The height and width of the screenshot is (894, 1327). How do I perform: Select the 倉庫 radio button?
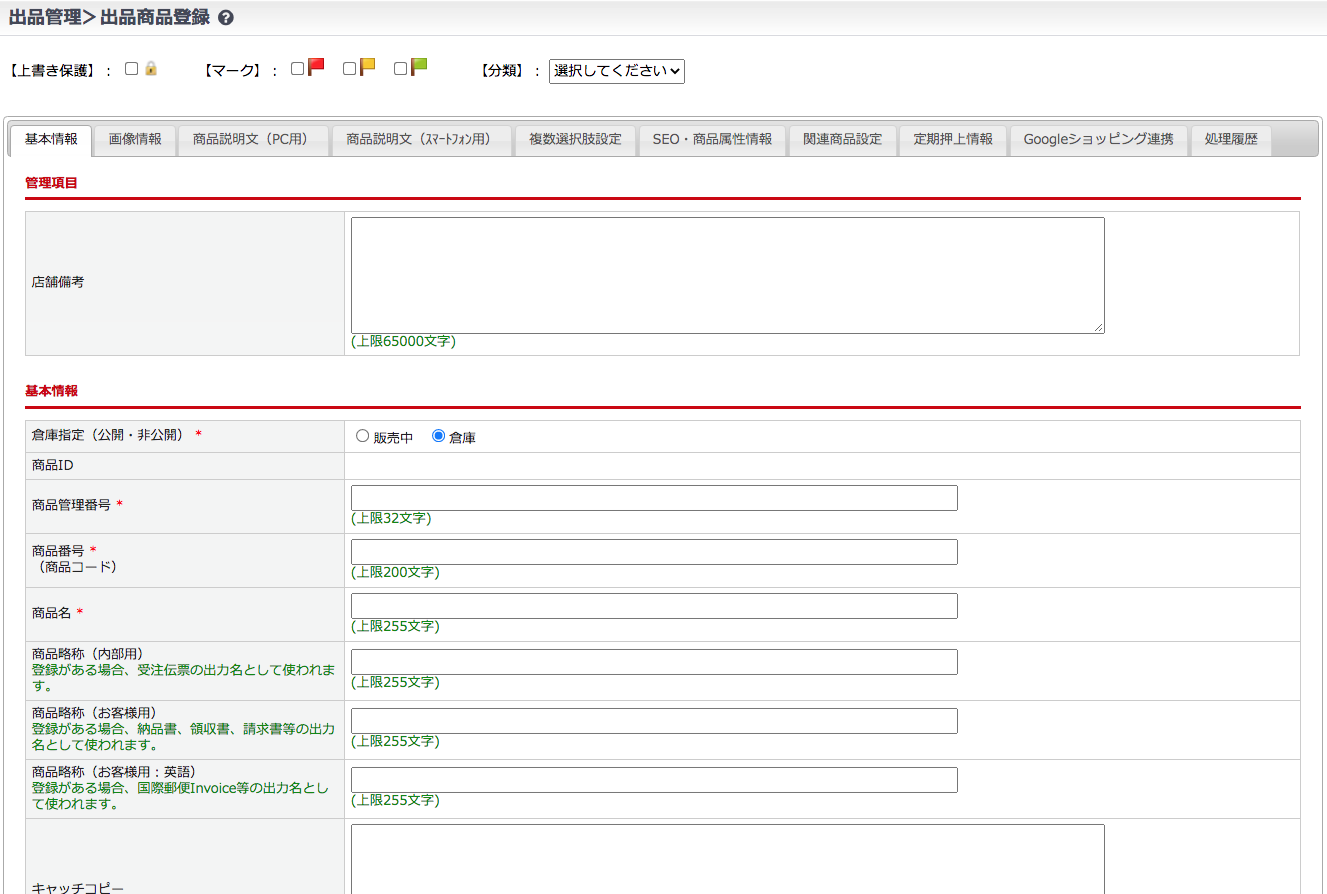(438, 436)
